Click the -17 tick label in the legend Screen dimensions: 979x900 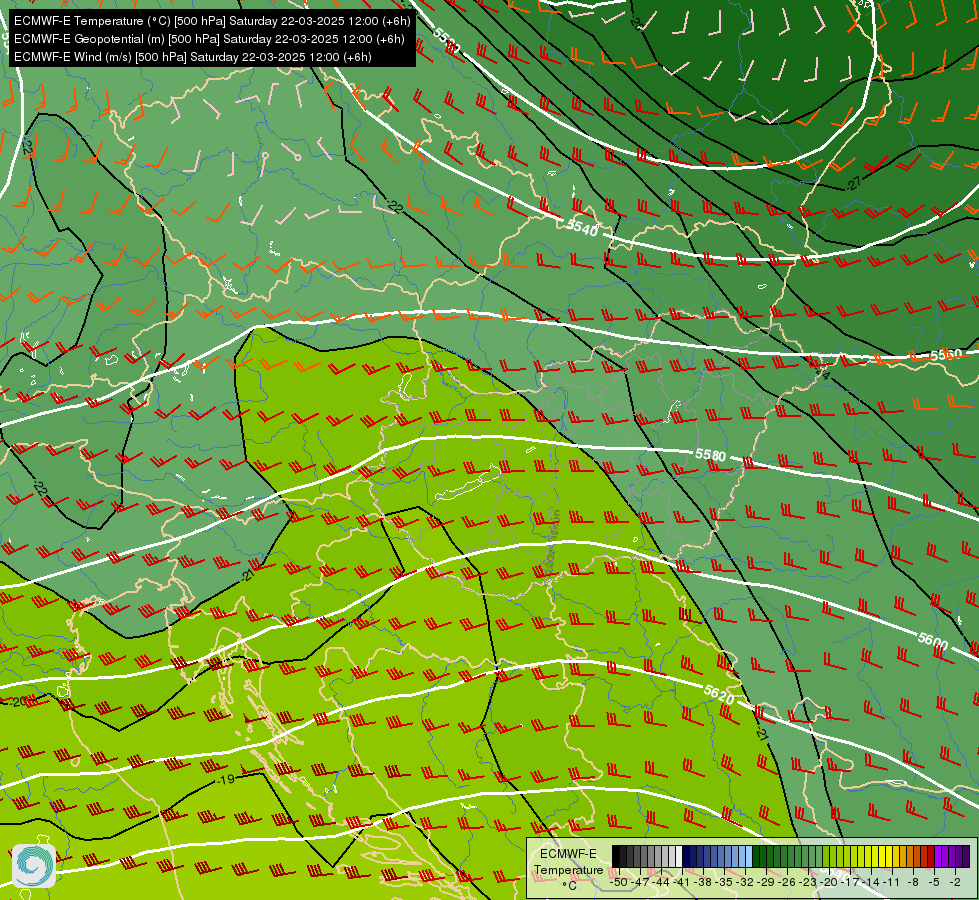click(x=850, y=882)
